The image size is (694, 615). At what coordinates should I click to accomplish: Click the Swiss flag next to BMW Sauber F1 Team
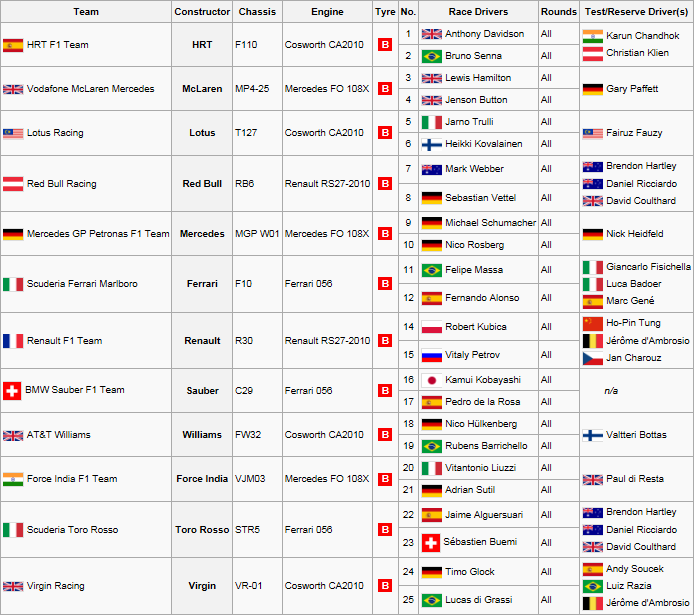12,391
